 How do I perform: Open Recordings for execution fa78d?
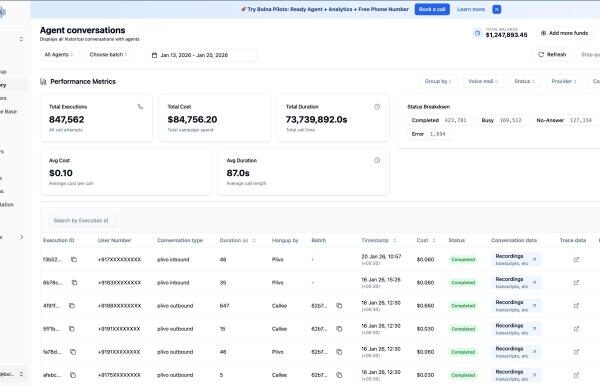point(516,352)
